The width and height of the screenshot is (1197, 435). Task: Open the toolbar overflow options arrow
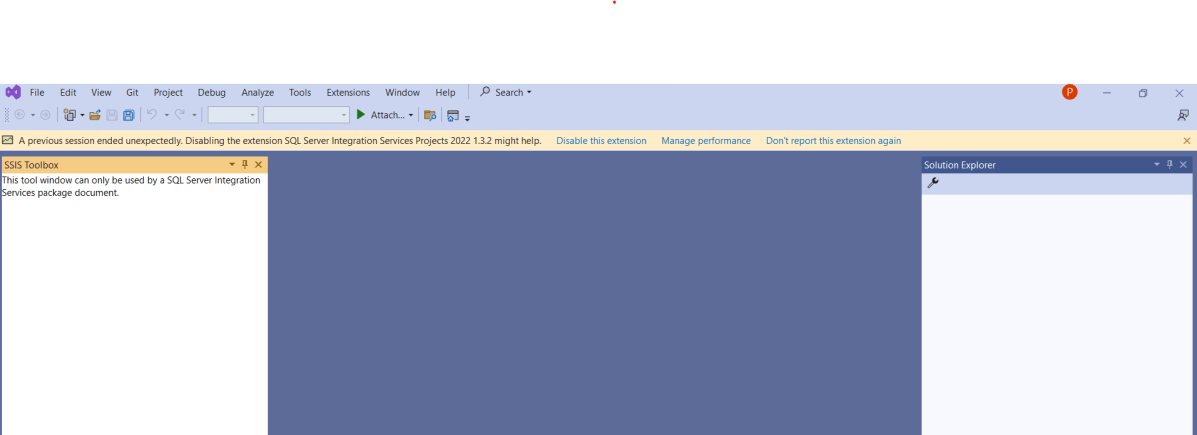pos(467,118)
